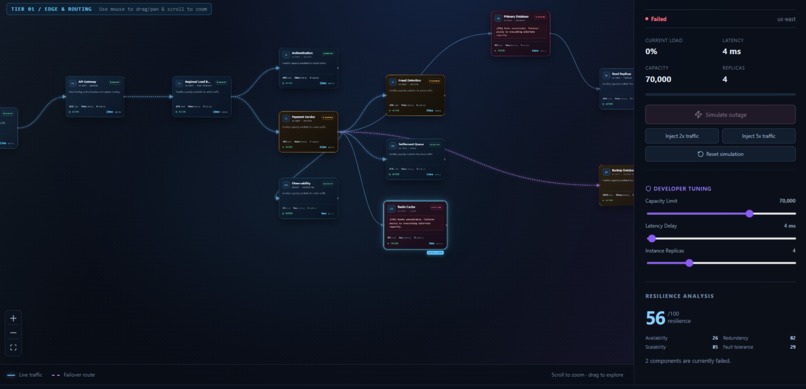Click the 'Failed' status text
806x389 pixels.
click(x=658, y=19)
